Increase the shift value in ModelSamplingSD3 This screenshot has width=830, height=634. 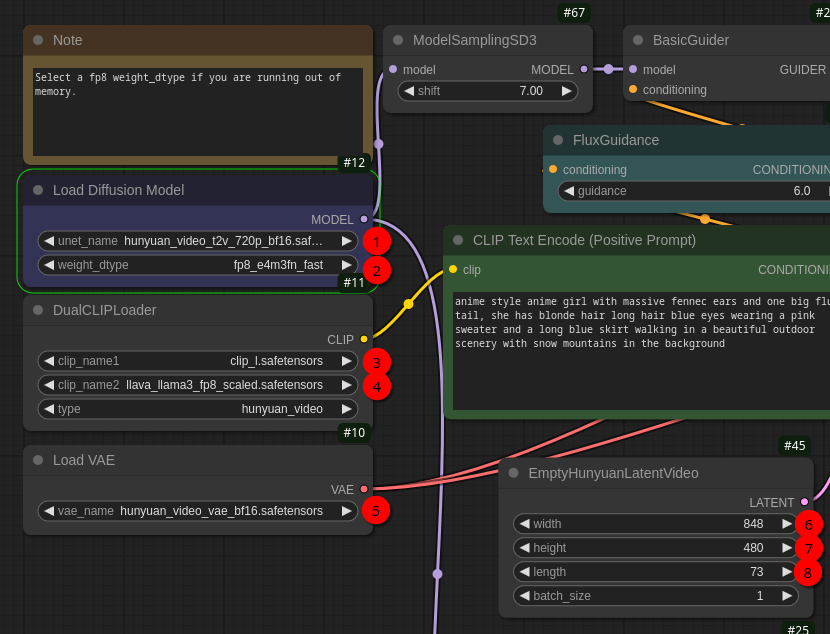click(x=566, y=91)
